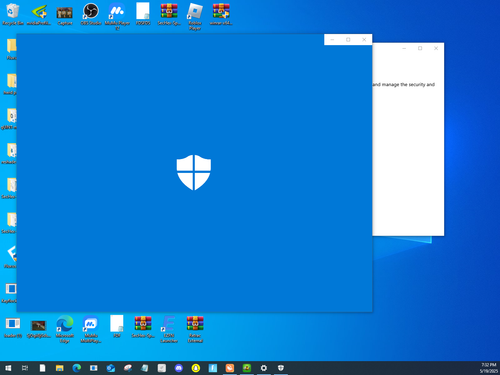The image size is (500, 375).
Task: Click text 'and manage the security and' in background window
Action: point(404,85)
